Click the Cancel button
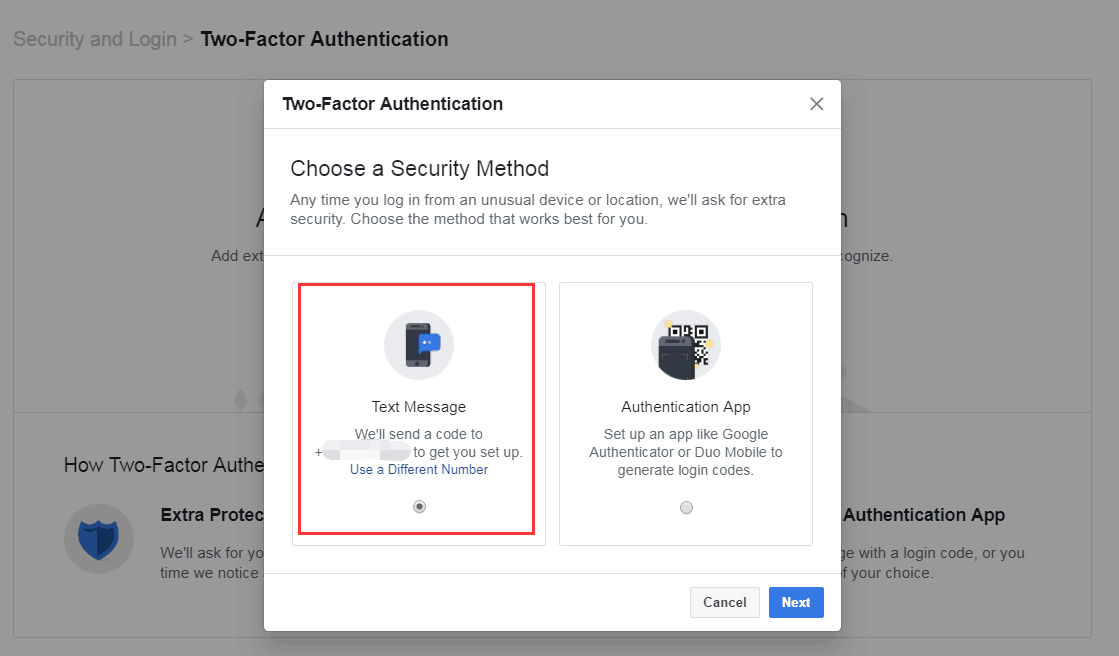Viewport: 1119px width, 656px height. (724, 602)
